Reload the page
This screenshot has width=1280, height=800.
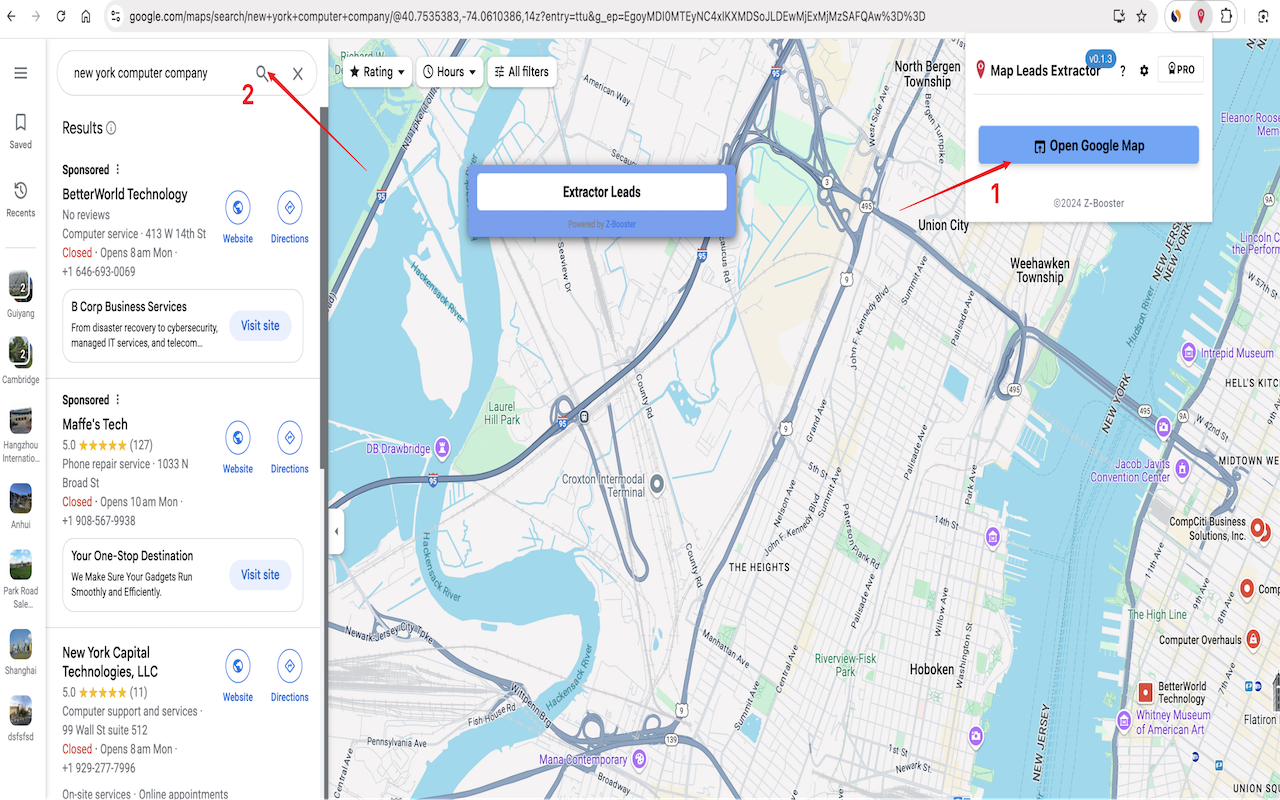click(61, 16)
